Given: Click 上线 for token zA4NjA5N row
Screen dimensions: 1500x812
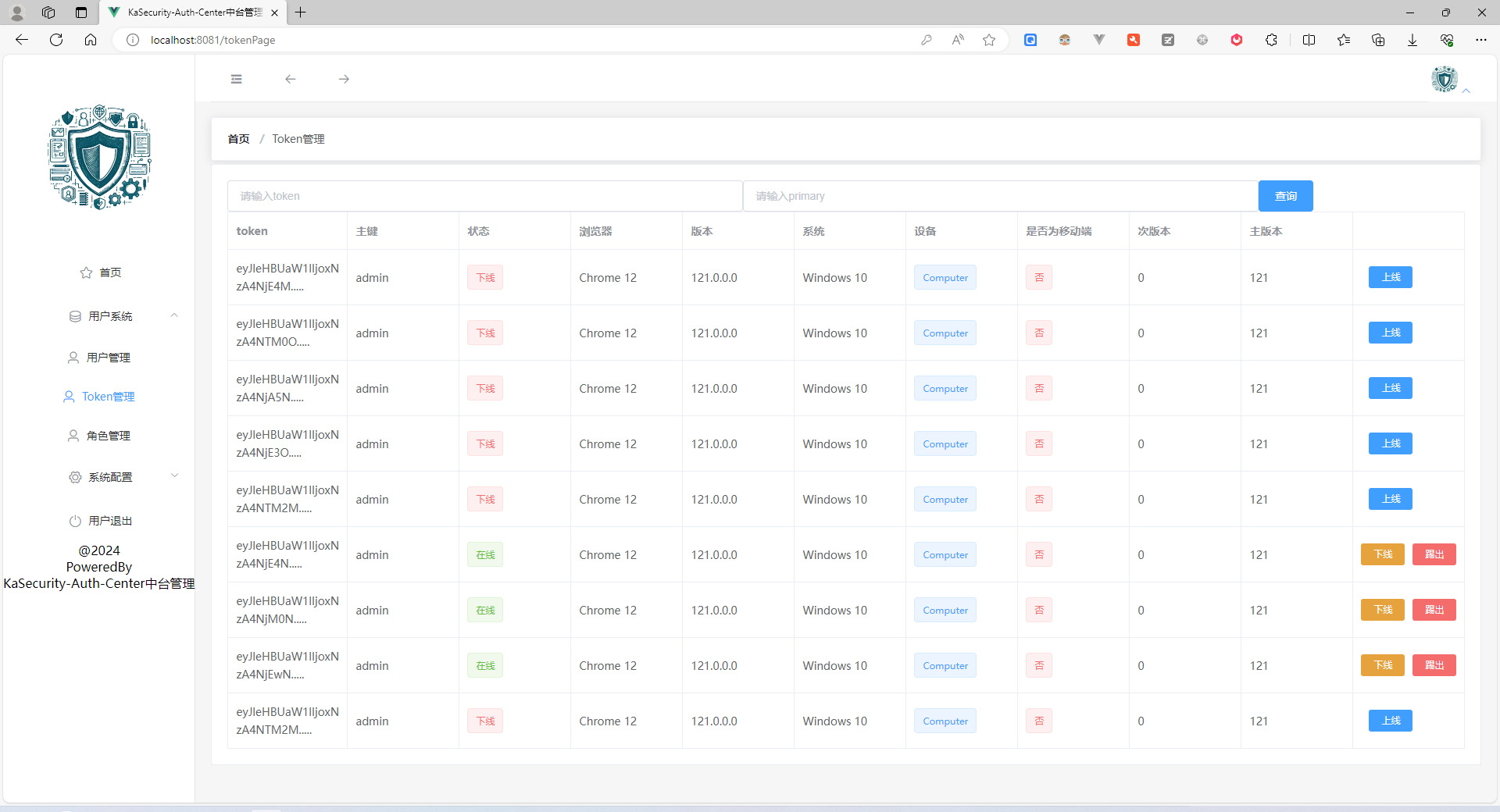Looking at the screenshot, I should coord(1391,388).
